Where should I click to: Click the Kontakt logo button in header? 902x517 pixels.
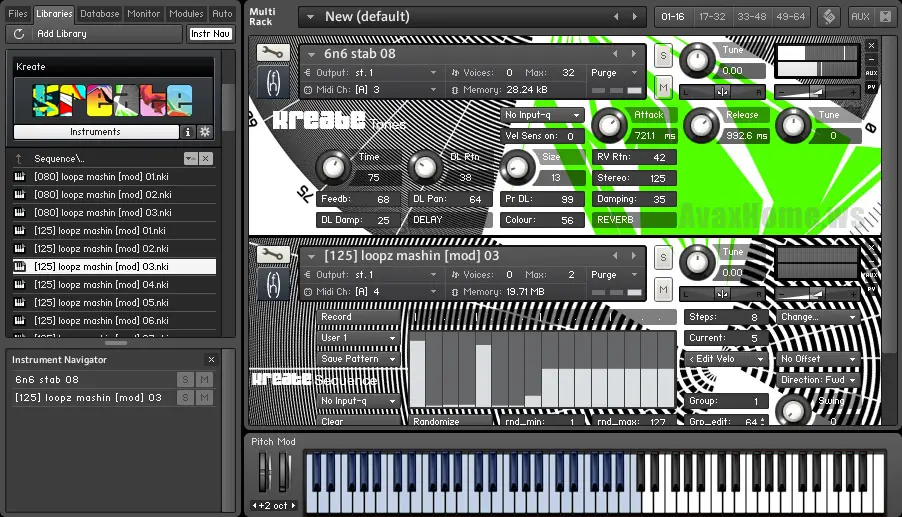pyautogui.click(x=829, y=17)
